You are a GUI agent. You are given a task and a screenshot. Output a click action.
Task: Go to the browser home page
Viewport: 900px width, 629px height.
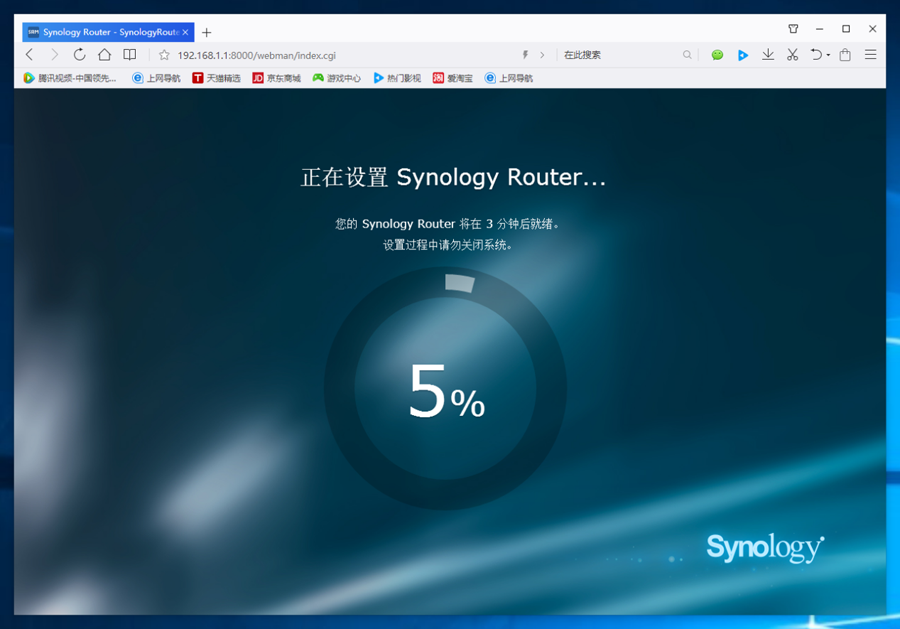[104, 55]
